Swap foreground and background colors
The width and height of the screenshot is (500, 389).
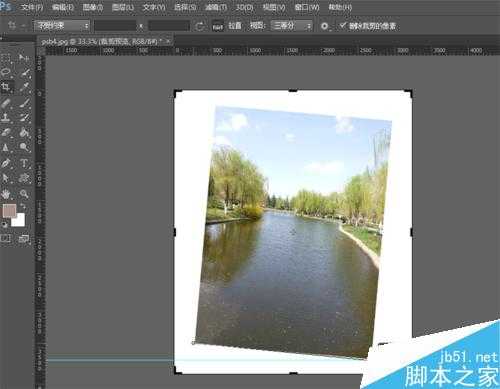pos(23,206)
